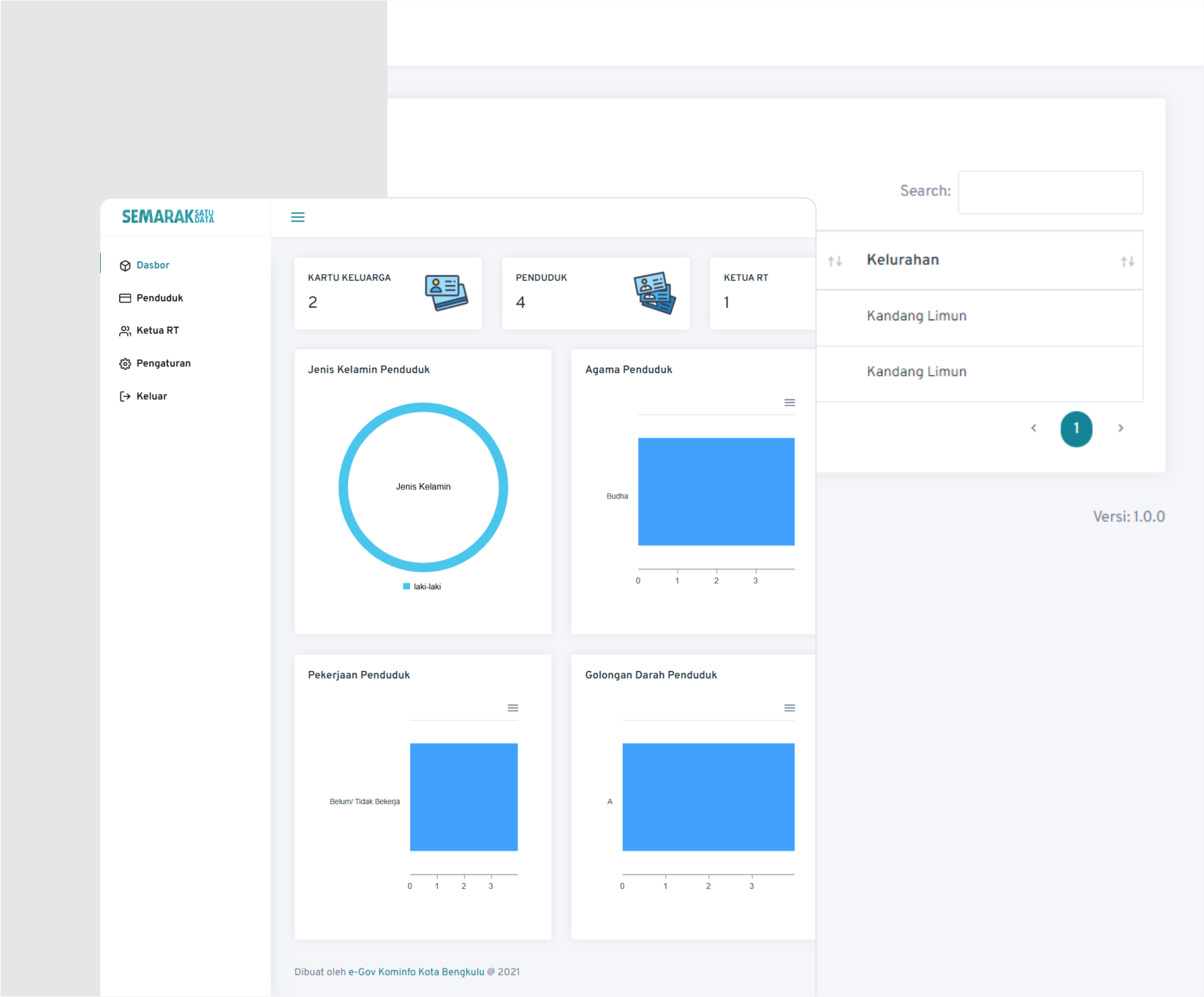Click the Jenis Kelamin donut ring
Viewport: 1204px width, 997px height.
[423, 407]
